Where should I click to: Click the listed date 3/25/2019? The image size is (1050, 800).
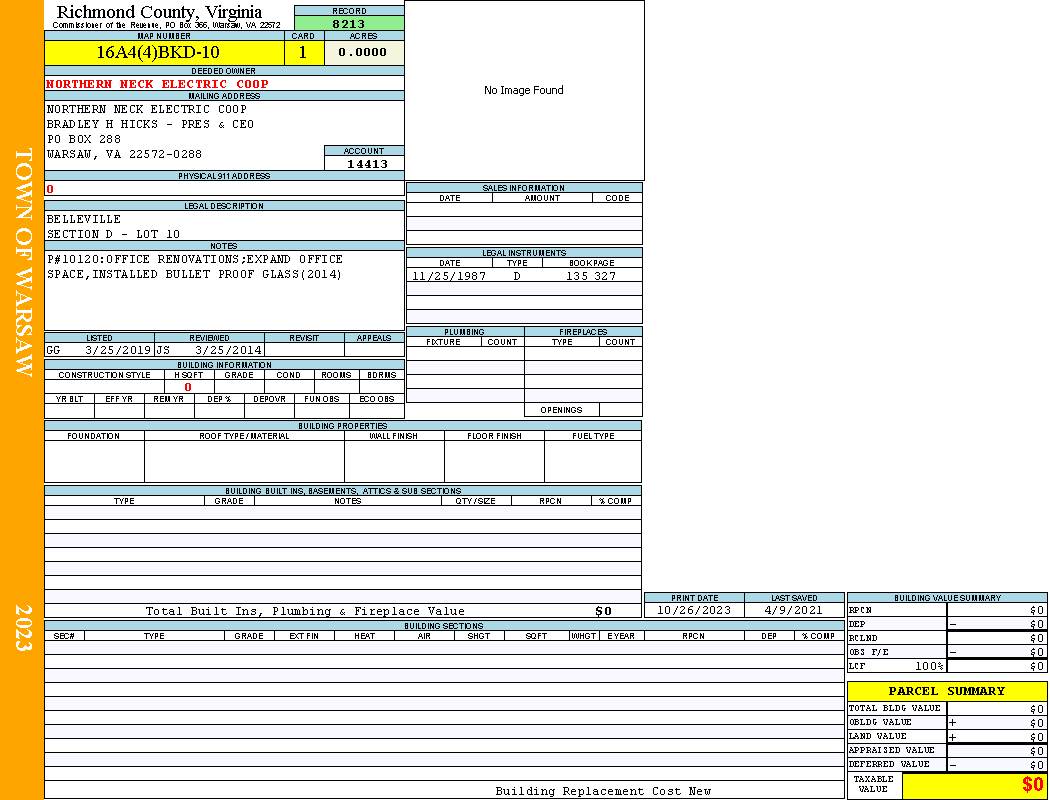point(117,350)
